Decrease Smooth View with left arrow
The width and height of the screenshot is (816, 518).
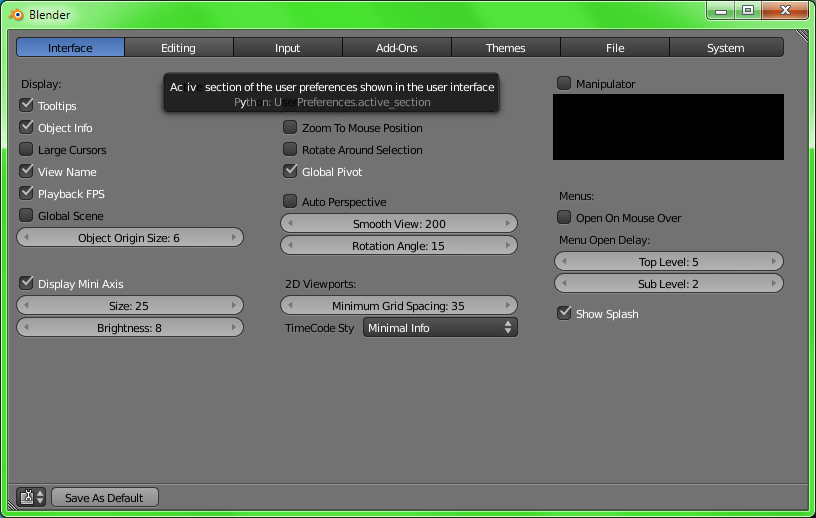(290, 223)
